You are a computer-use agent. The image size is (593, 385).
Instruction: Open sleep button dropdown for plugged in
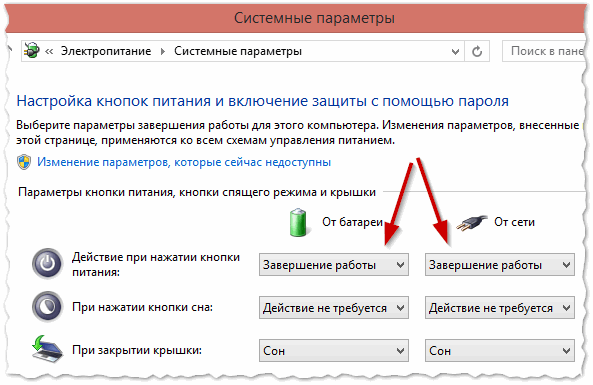click(x=500, y=308)
